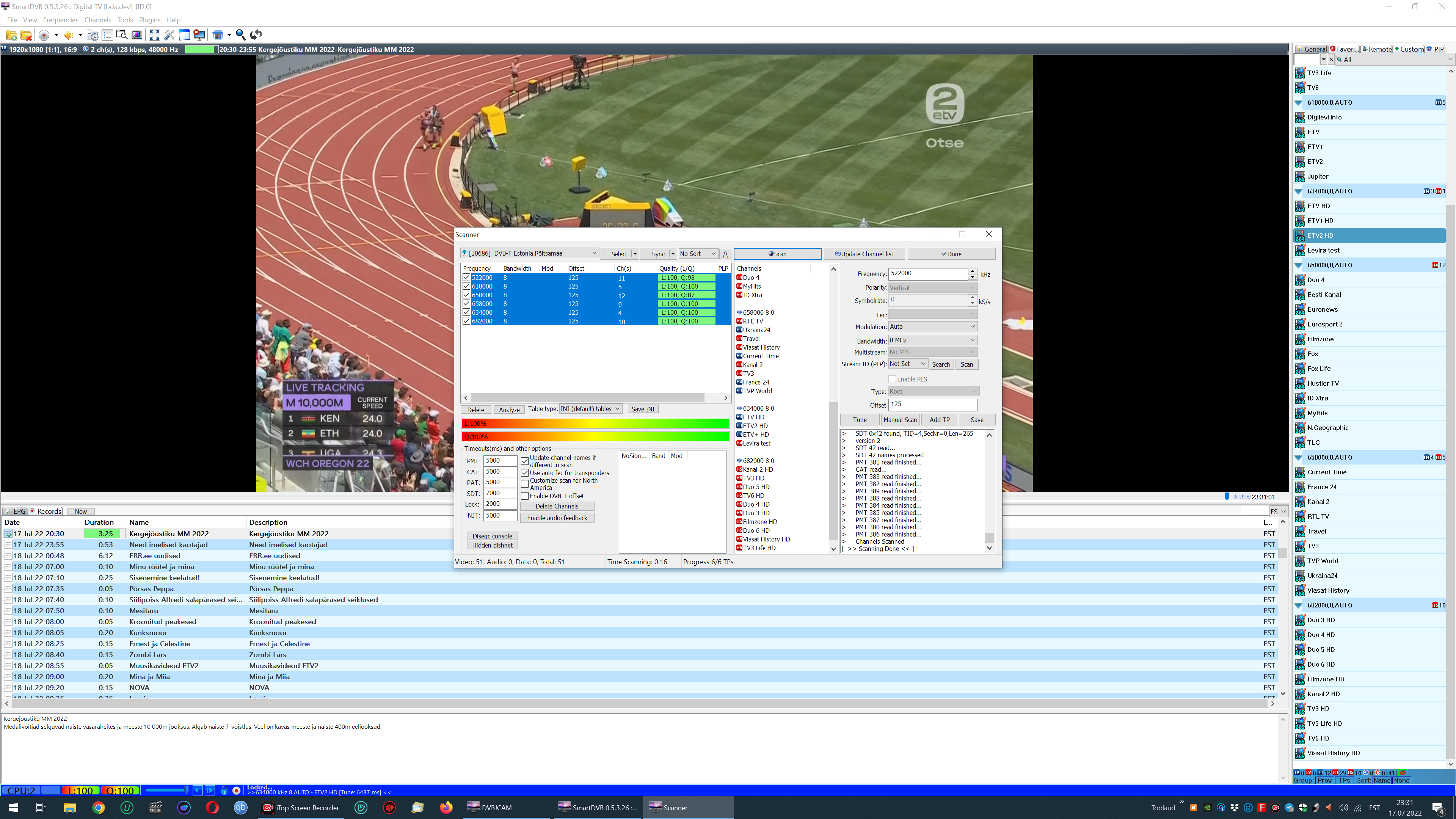Screen dimensions: 1456x819
Task: Open the Stream ID (PLP) Not Set dropdown
Action: pos(908,364)
